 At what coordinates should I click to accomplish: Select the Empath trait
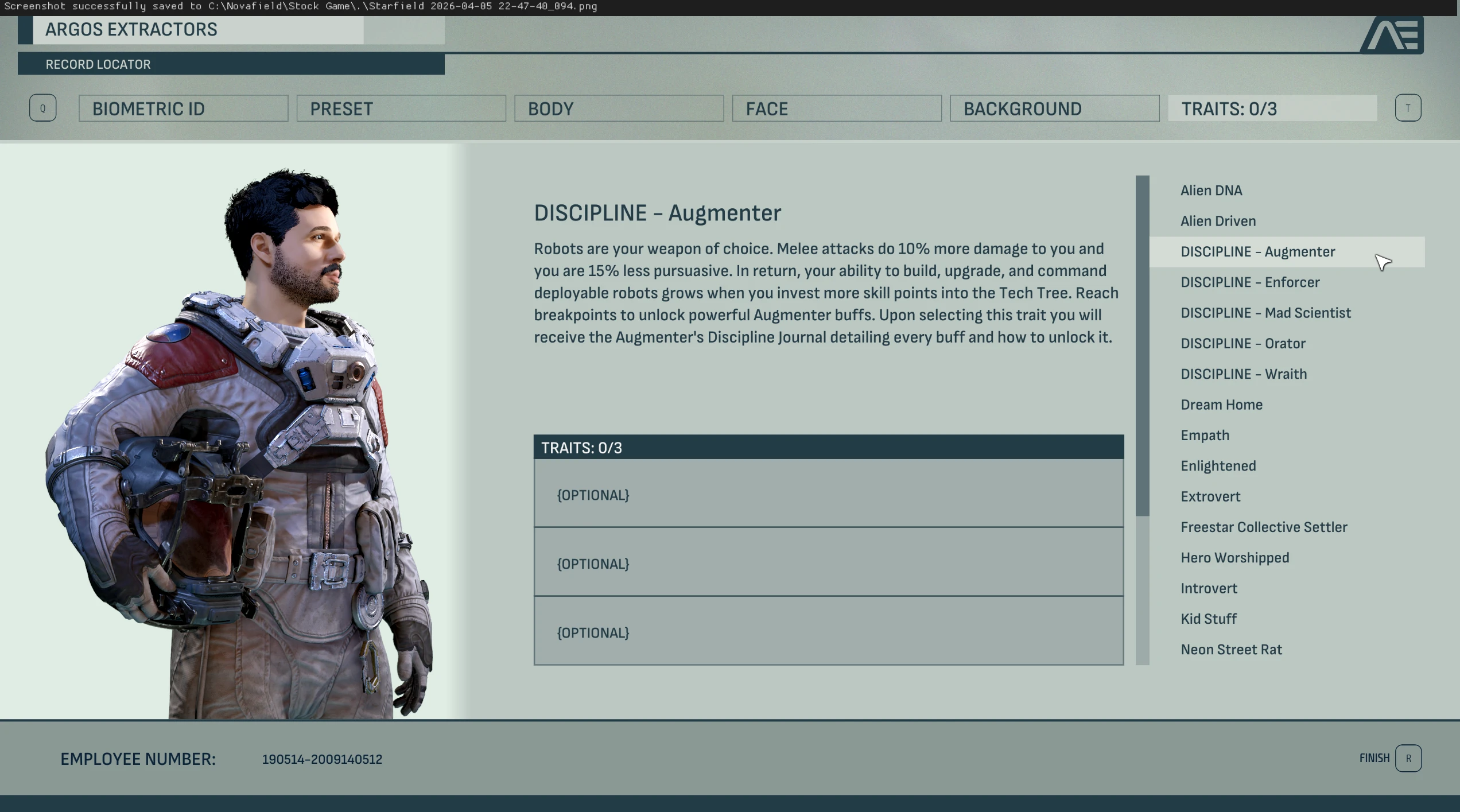point(1287,436)
